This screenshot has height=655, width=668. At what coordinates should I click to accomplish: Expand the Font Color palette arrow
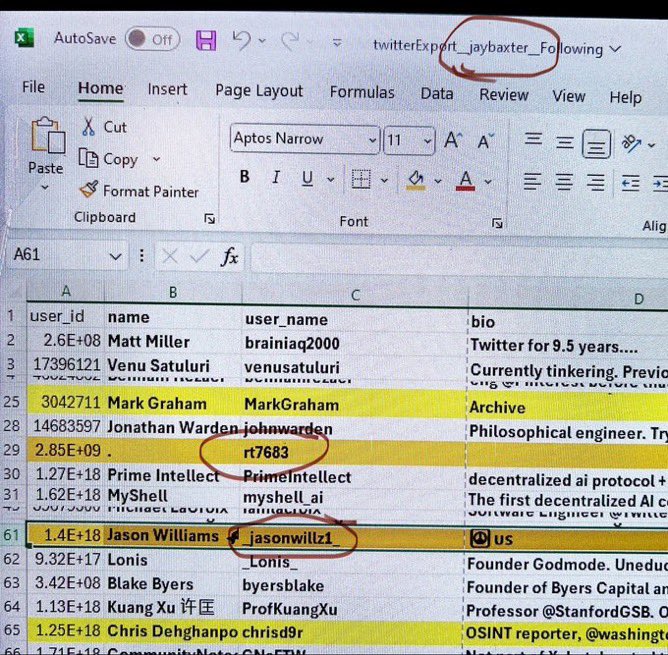[x=488, y=182]
